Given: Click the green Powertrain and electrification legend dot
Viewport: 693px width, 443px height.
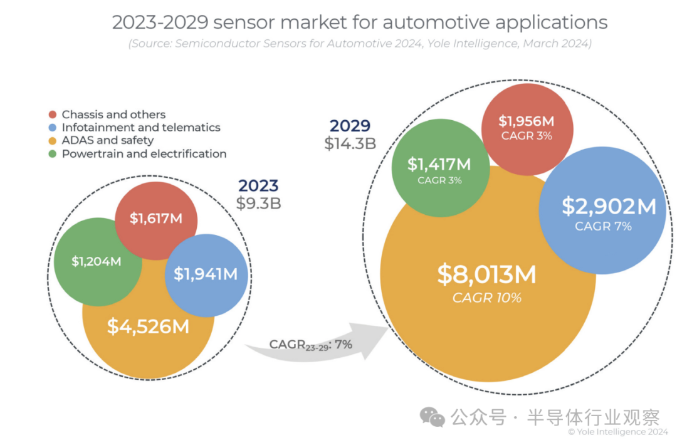Looking at the screenshot, I should pyautogui.click(x=53, y=154).
